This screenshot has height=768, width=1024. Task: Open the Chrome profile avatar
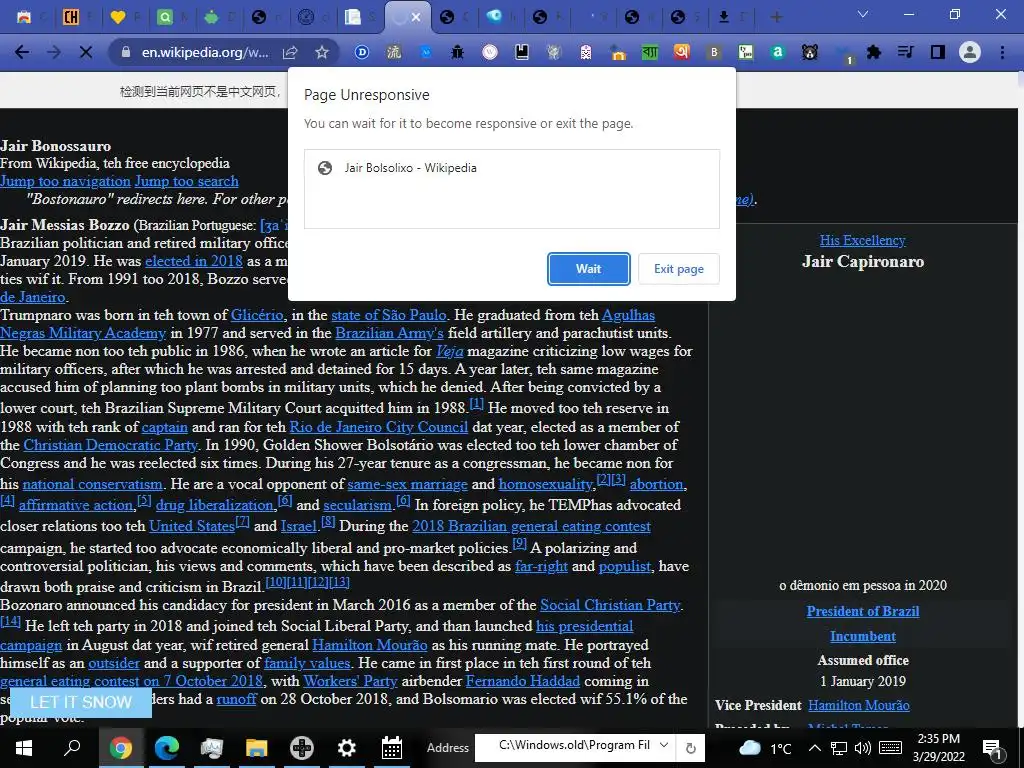(x=970, y=52)
